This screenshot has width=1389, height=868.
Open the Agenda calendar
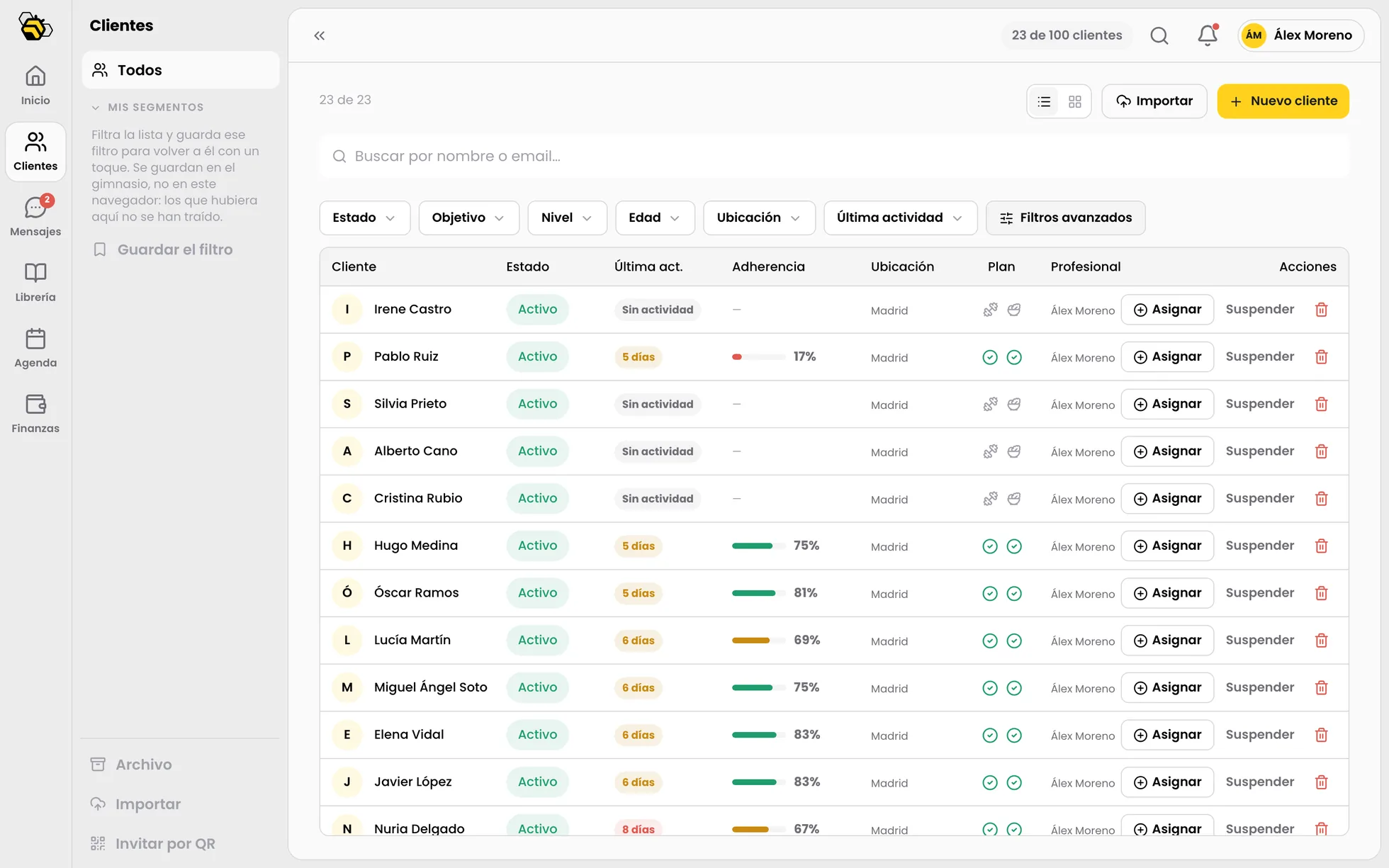(x=35, y=348)
